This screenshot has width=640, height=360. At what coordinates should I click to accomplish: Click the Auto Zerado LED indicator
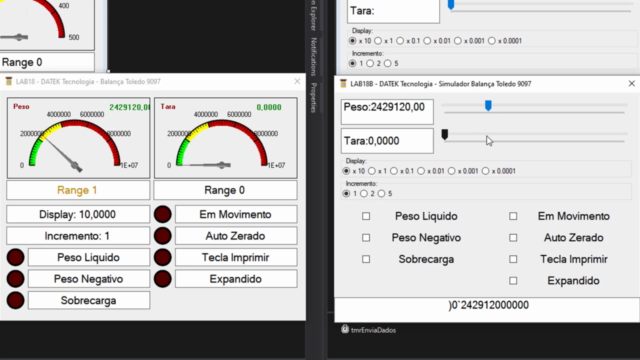point(162,236)
